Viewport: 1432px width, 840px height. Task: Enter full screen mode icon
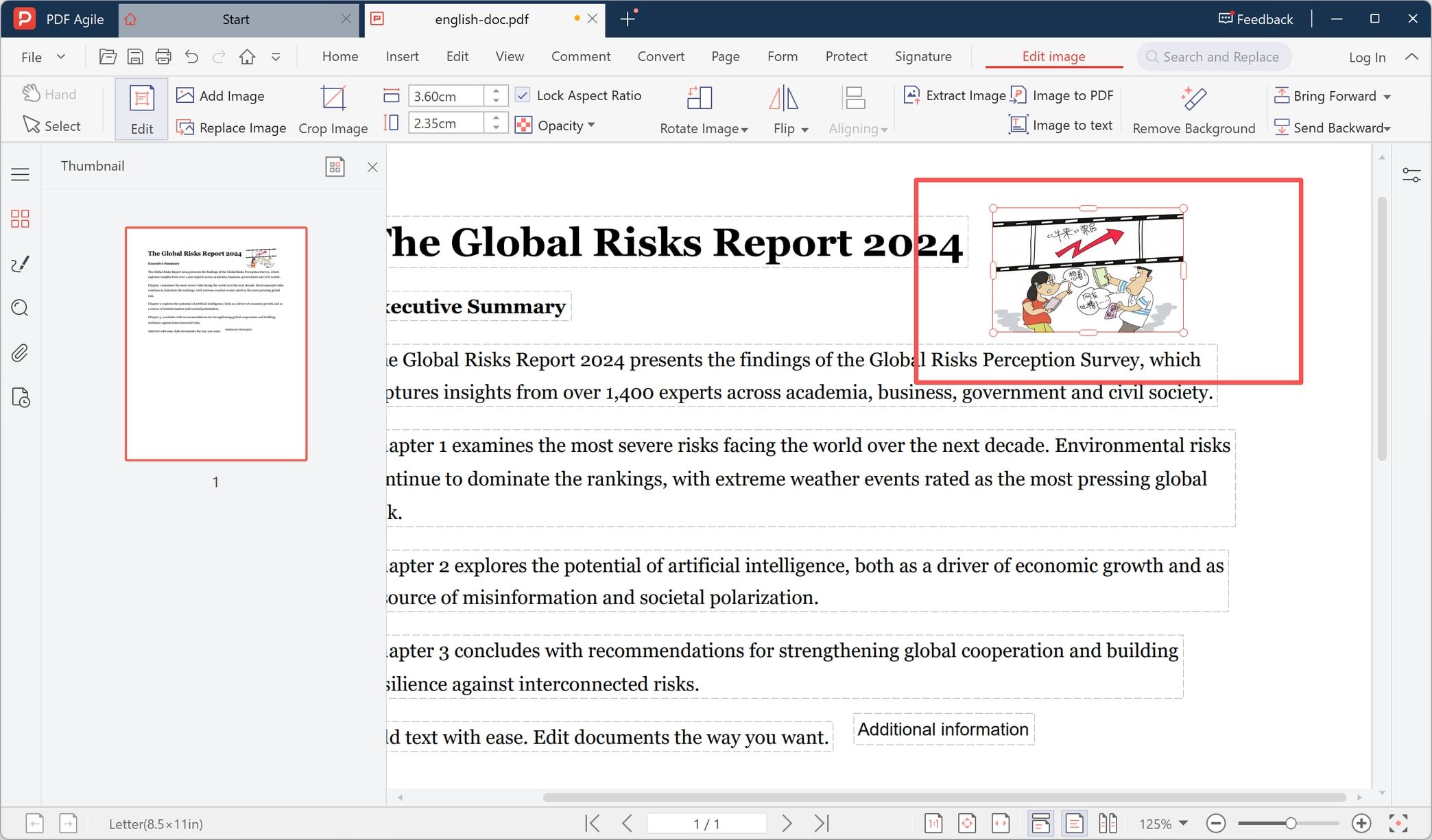point(1398,823)
